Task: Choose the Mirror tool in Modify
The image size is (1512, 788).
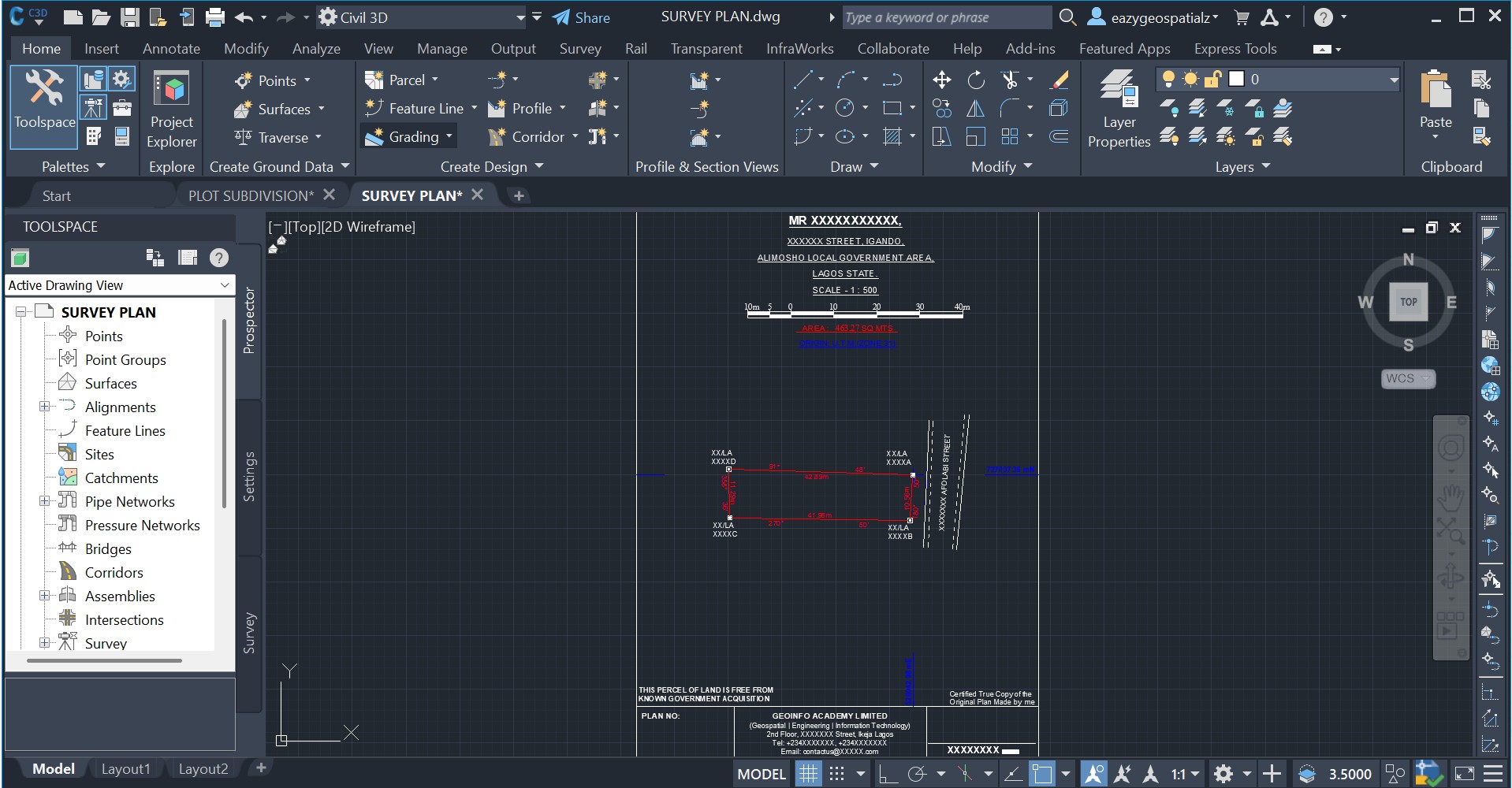Action: [x=976, y=108]
